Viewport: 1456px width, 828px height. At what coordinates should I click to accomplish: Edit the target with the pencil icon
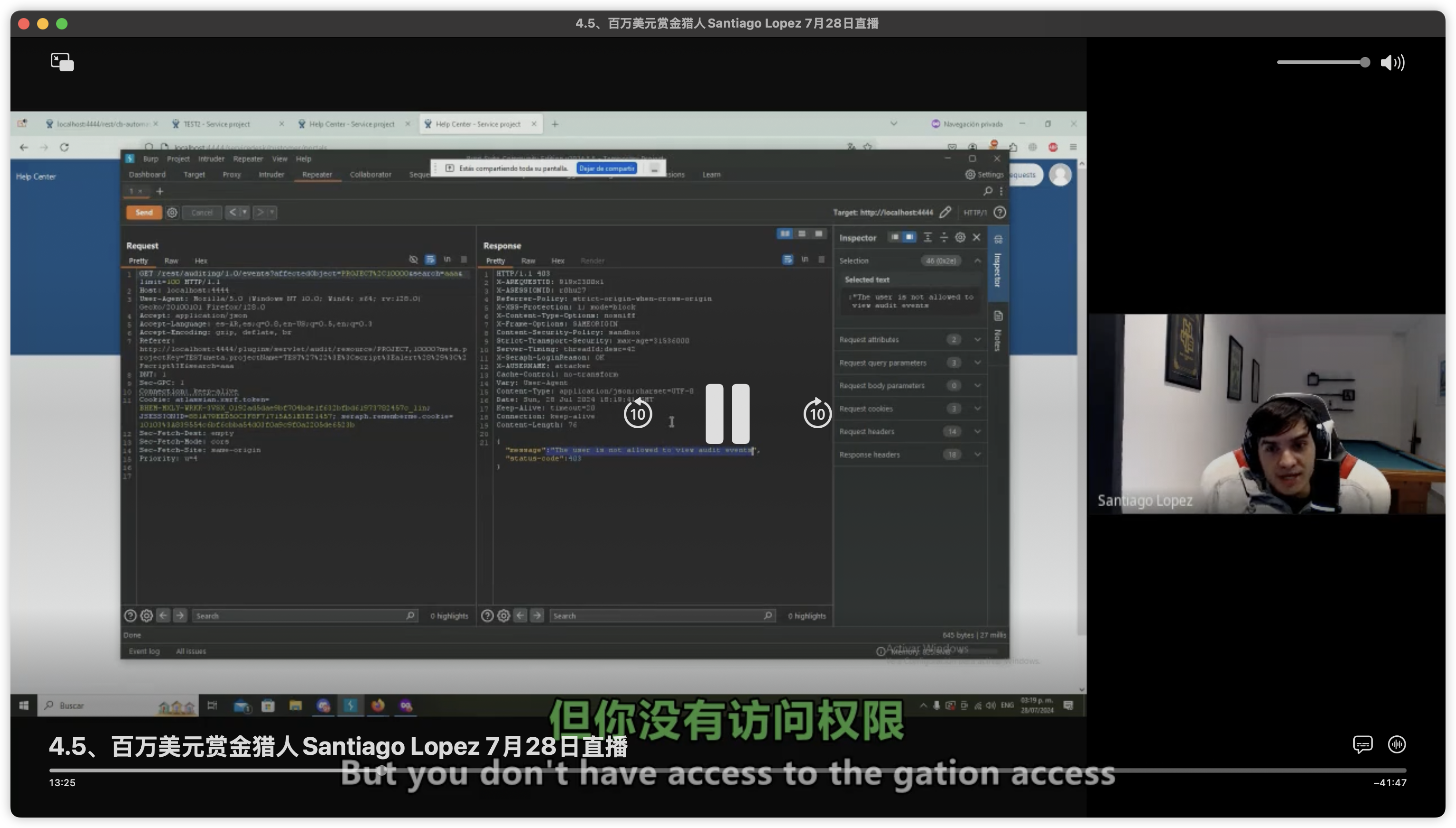tap(945, 212)
